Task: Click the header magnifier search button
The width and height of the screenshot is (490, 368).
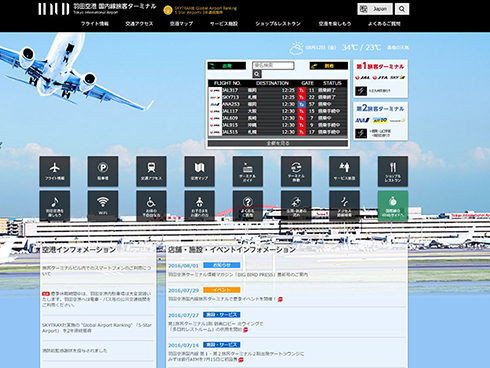Action: 402,9
